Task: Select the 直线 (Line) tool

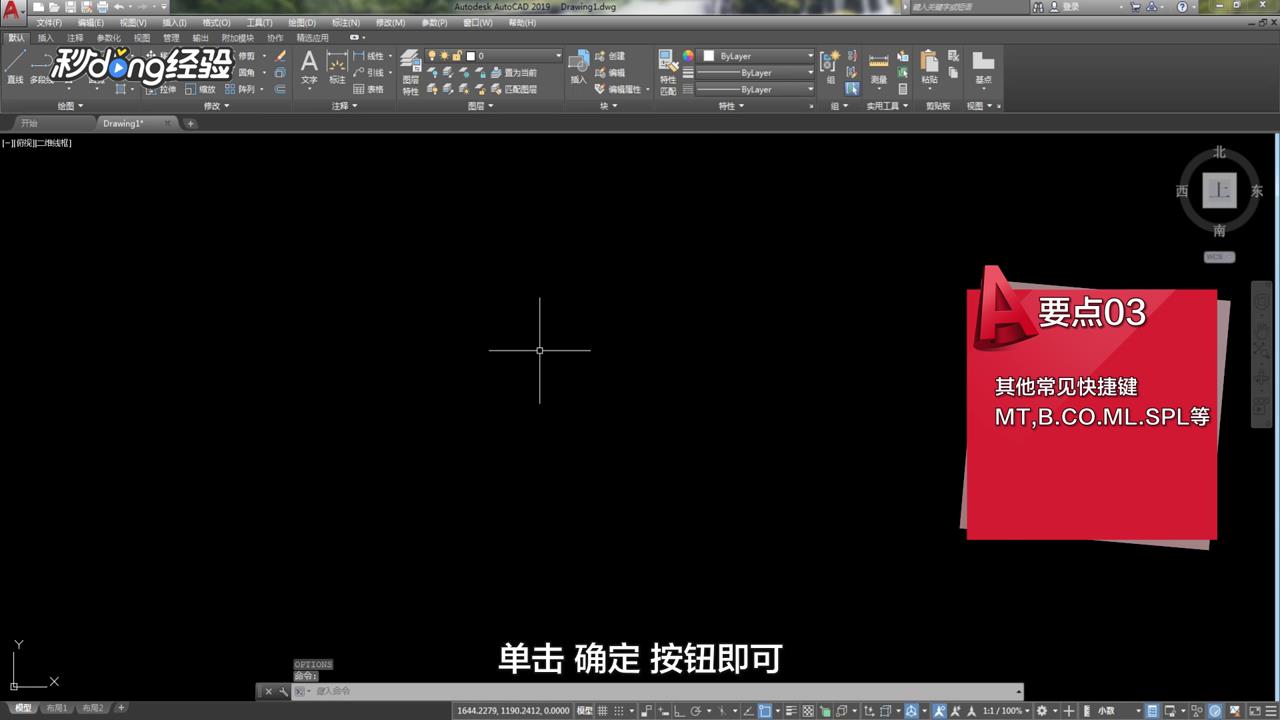Action: (14, 68)
